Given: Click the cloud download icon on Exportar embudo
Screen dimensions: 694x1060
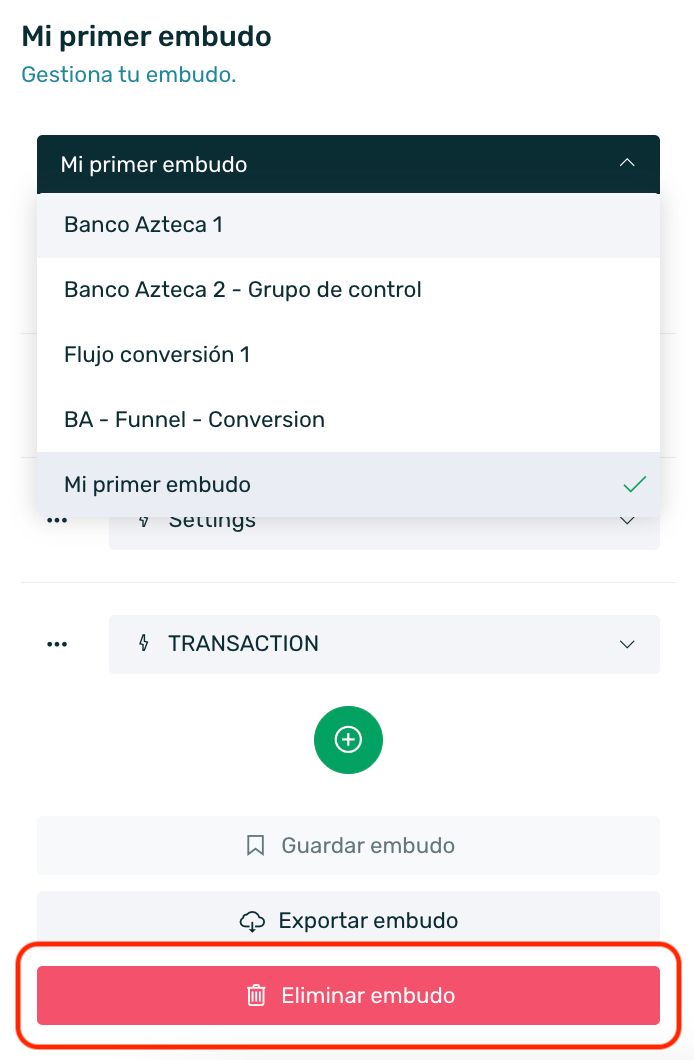Looking at the screenshot, I should click(x=252, y=921).
